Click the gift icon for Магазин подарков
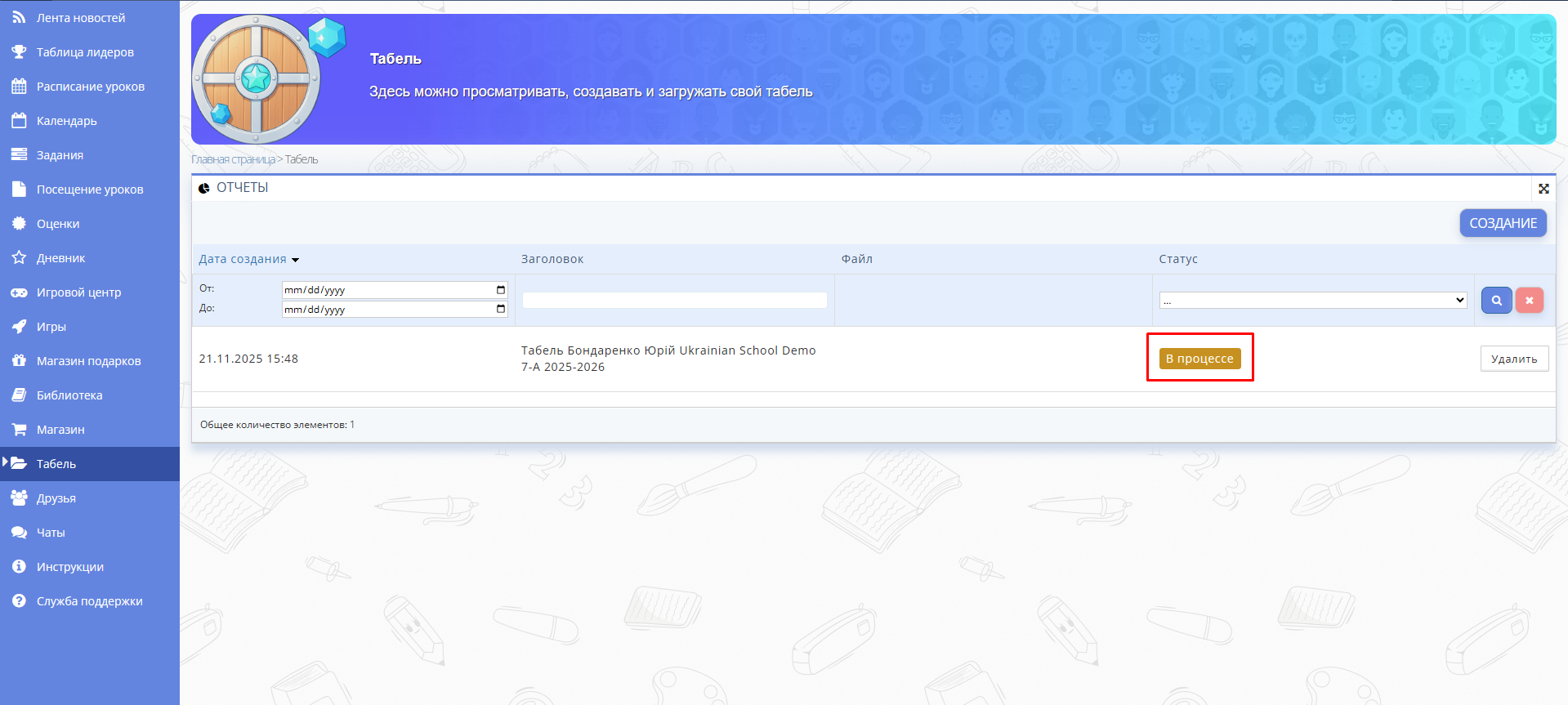This screenshot has width=1568, height=705. point(19,361)
